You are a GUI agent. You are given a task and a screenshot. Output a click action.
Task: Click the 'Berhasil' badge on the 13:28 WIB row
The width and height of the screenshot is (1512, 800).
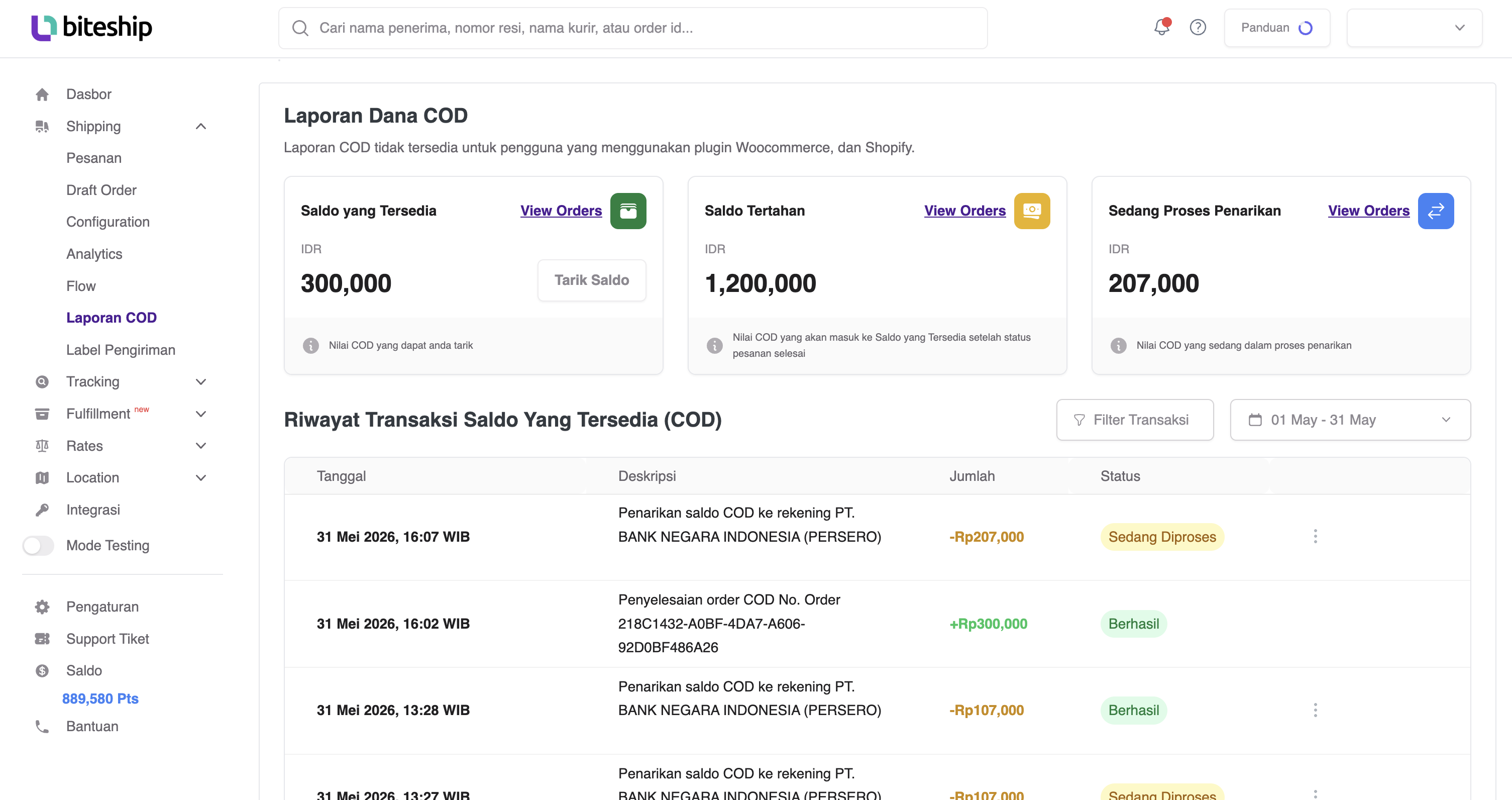click(1133, 710)
